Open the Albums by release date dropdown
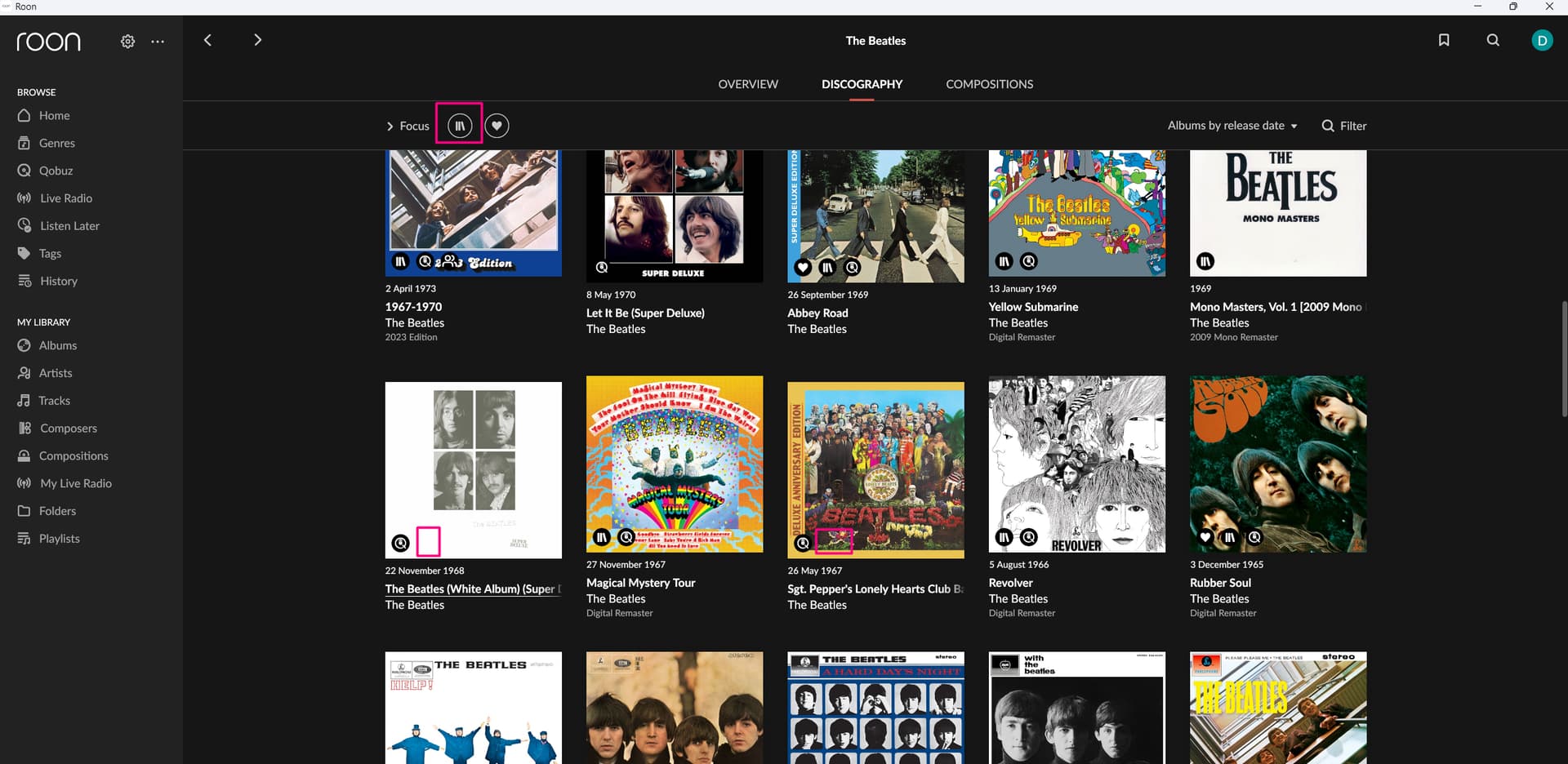 (x=1232, y=126)
